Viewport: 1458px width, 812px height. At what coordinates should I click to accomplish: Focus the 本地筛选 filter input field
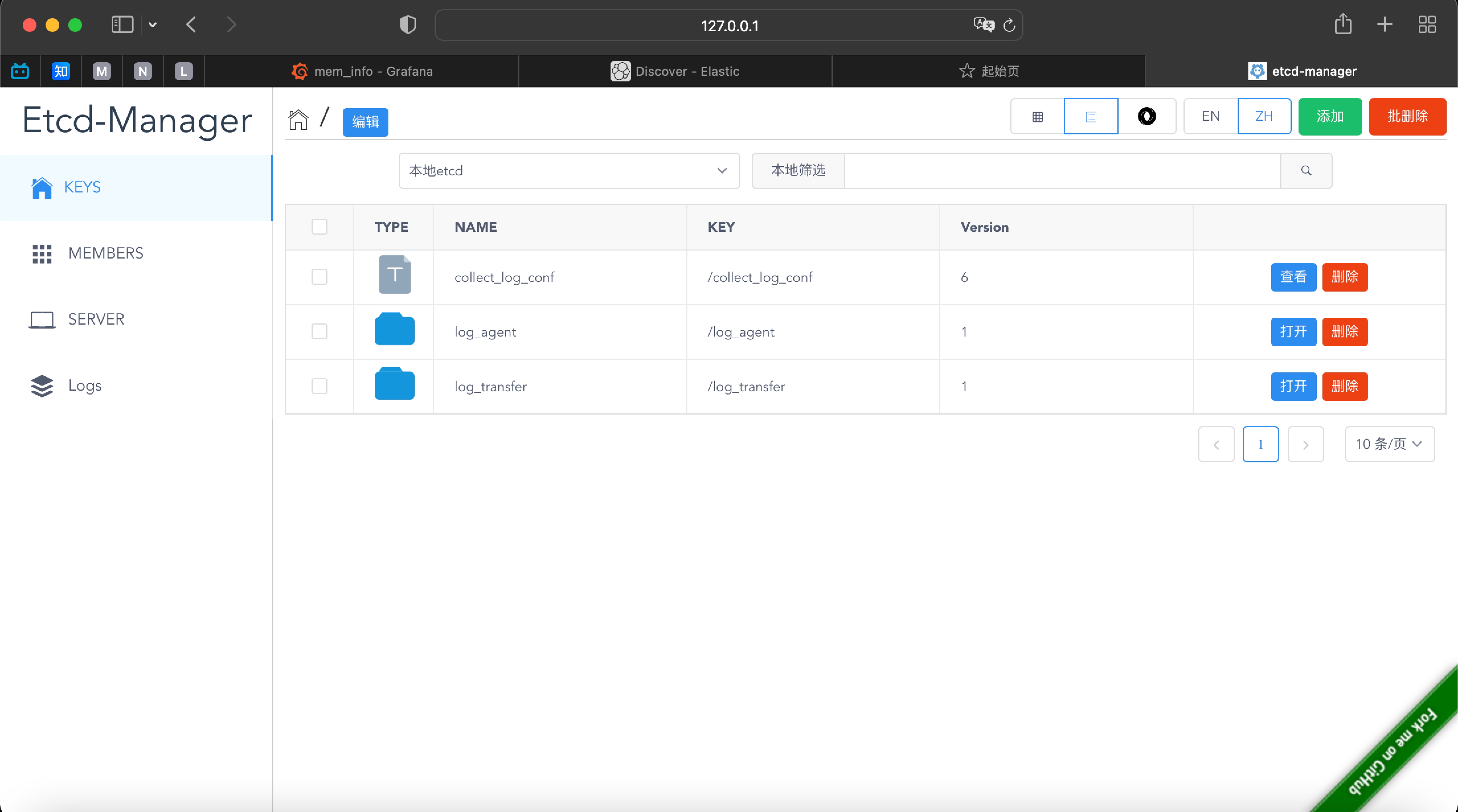[1062, 170]
